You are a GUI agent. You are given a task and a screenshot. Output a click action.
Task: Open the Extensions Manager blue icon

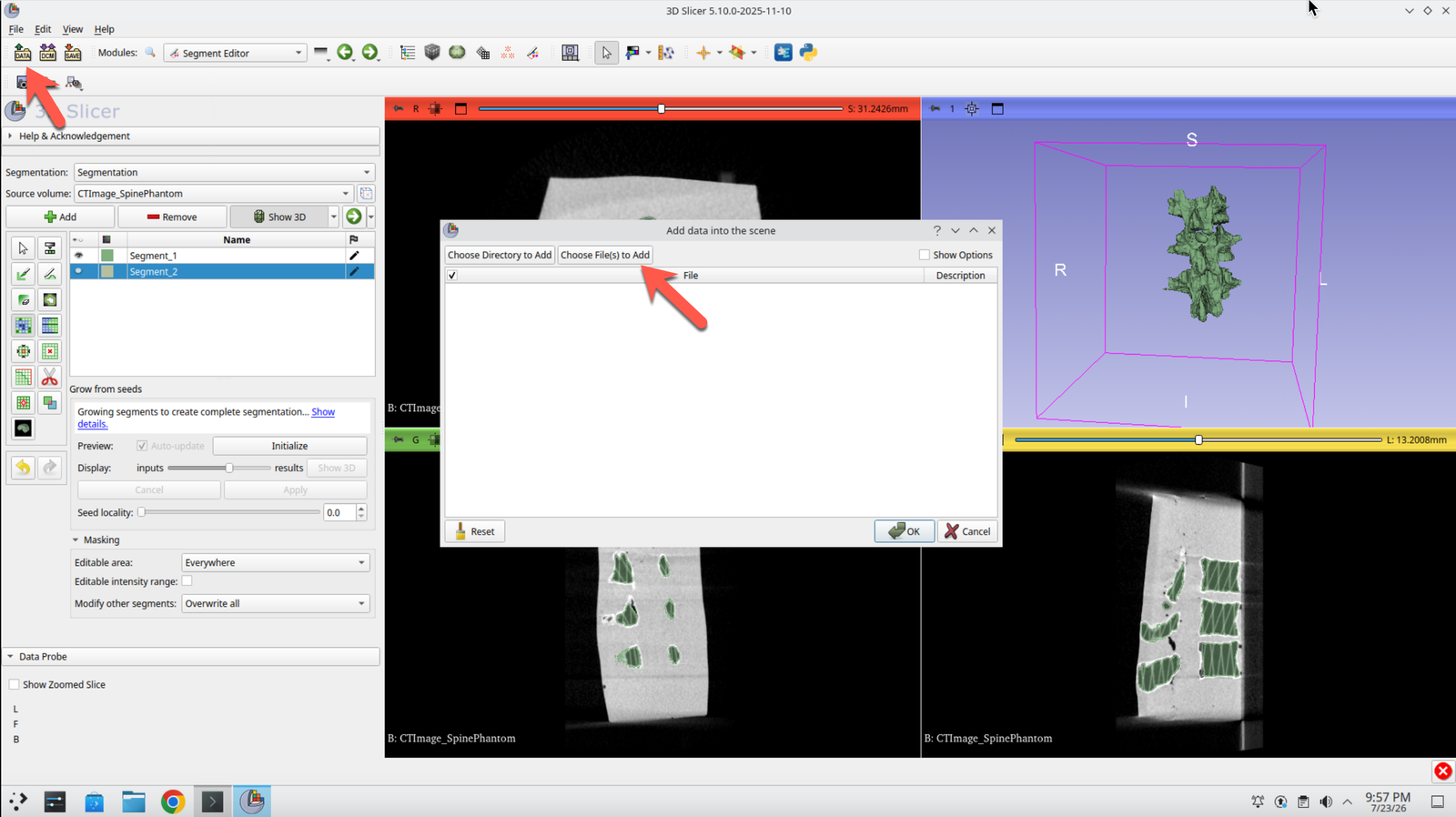[783, 53]
